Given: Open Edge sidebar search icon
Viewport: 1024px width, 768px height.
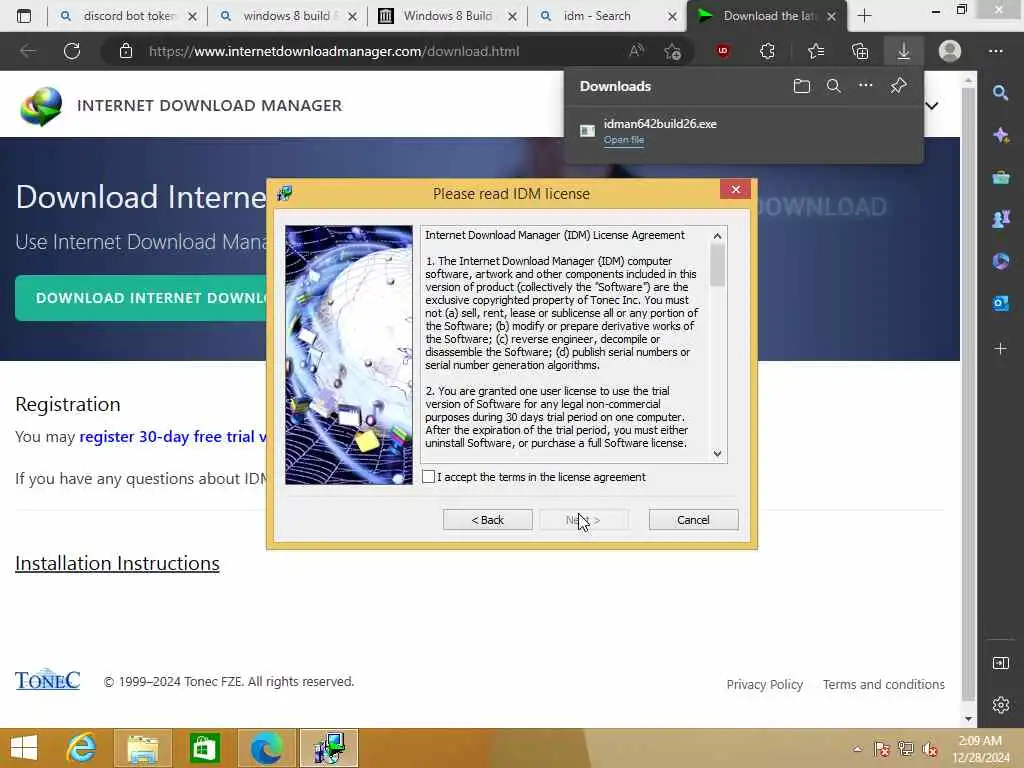Looking at the screenshot, I should tap(1000, 93).
